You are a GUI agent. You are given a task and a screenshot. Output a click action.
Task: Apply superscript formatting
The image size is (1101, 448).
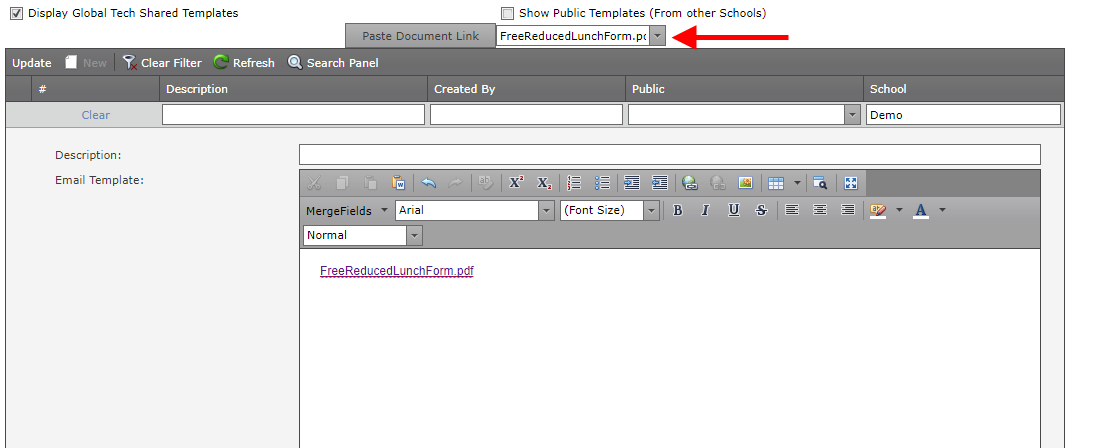click(516, 183)
